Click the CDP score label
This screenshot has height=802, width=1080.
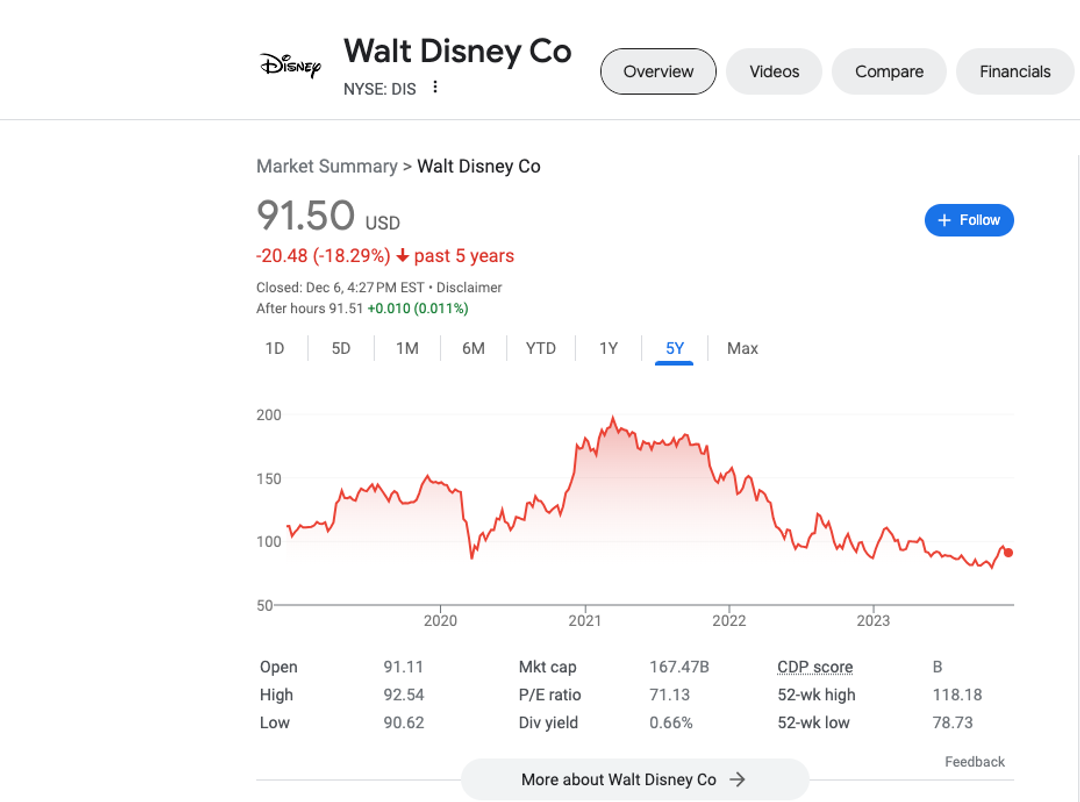click(815, 667)
